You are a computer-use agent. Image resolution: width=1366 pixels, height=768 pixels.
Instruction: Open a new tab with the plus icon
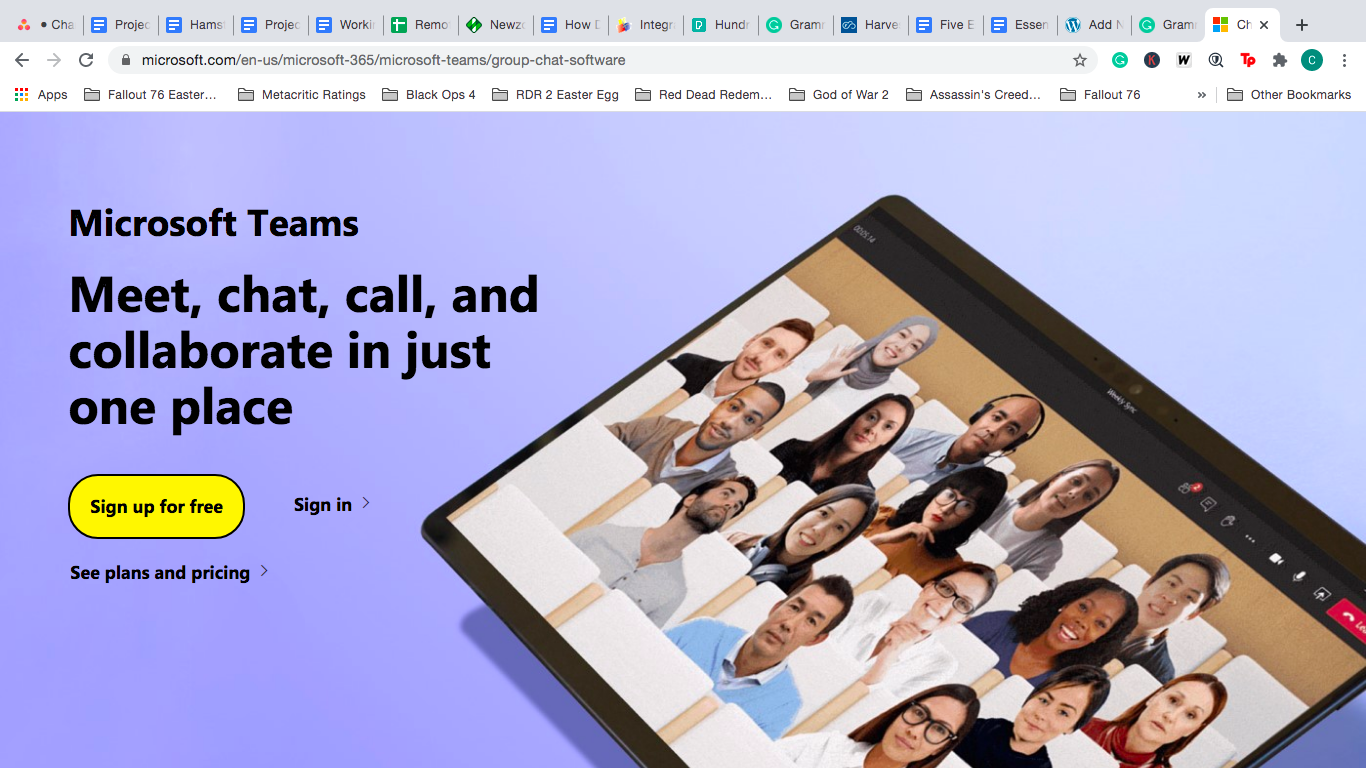pyautogui.click(x=1301, y=25)
